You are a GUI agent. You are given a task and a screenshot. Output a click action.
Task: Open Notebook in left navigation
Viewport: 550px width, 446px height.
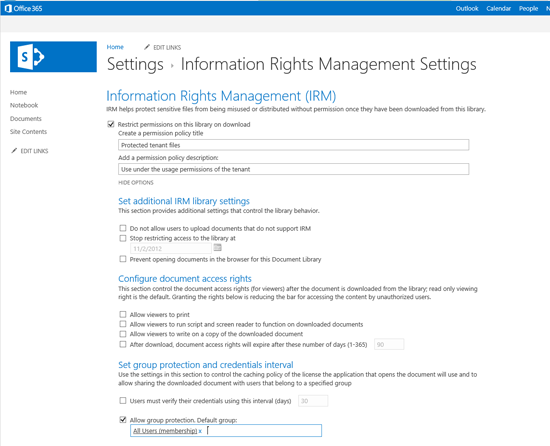24,105
